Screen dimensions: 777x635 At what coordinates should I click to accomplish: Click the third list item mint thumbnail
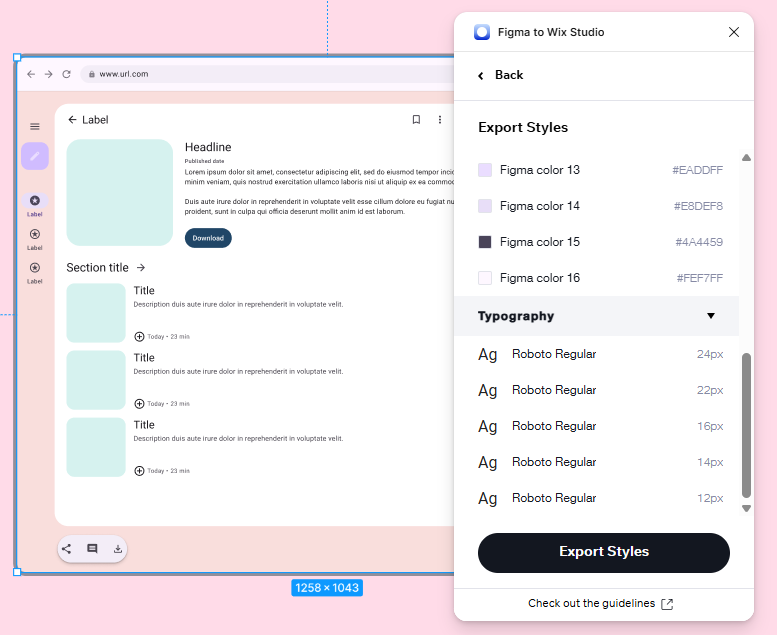tap(96, 447)
